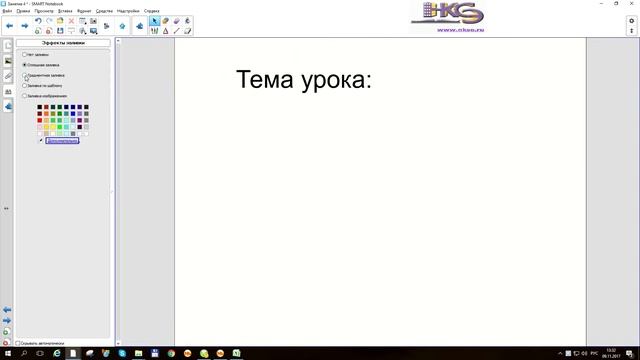Open the View menu
640x360 pixels.
coord(44,11)
